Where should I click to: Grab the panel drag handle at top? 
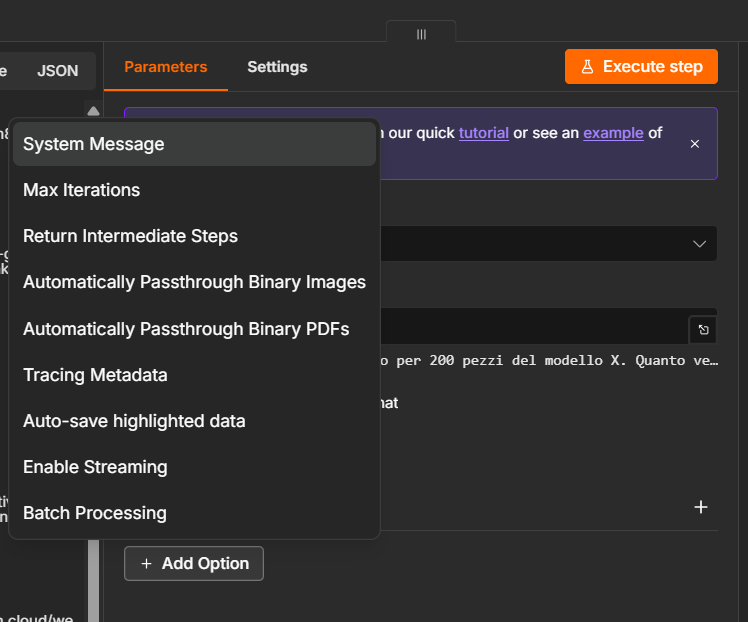point(421,34)
